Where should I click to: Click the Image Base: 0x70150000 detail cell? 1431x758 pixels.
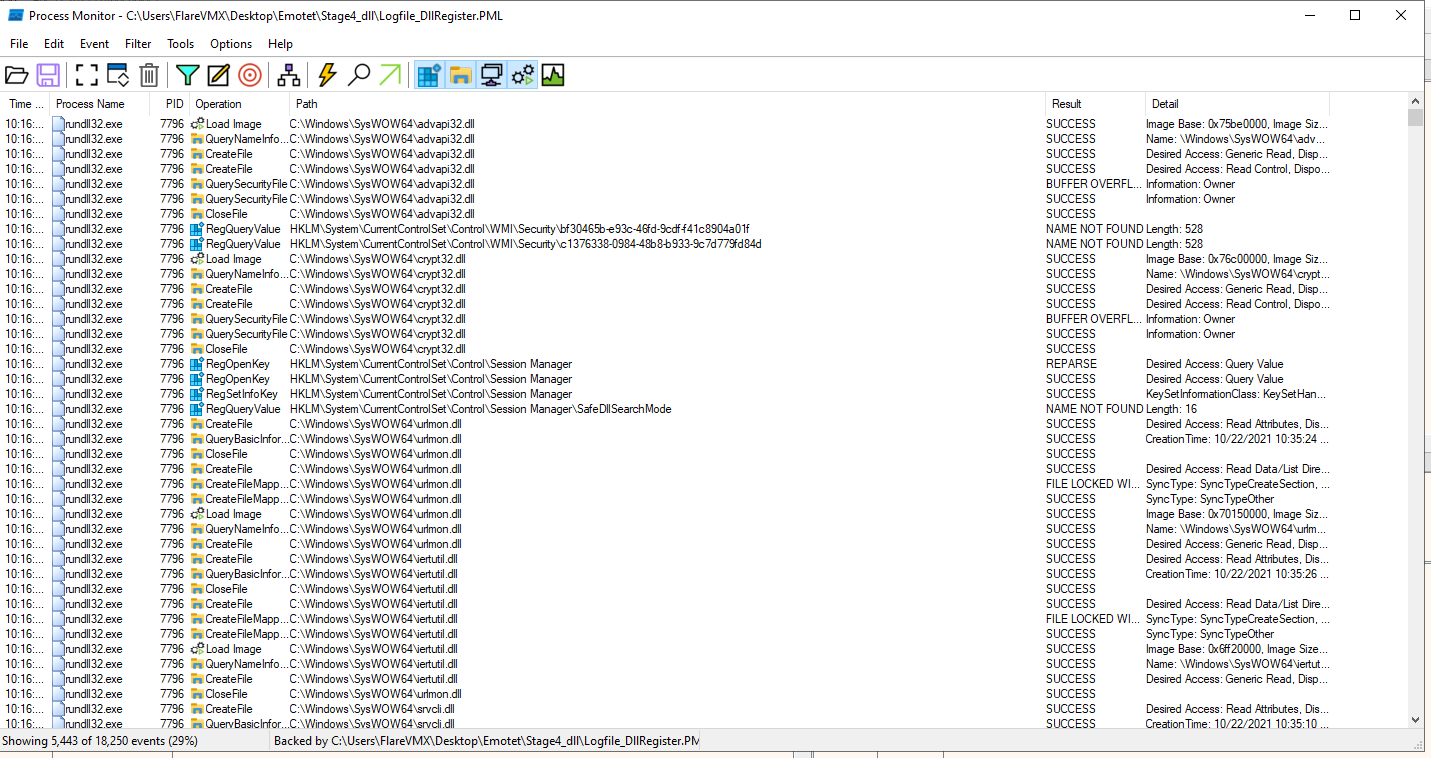(x=1237, y=514)
